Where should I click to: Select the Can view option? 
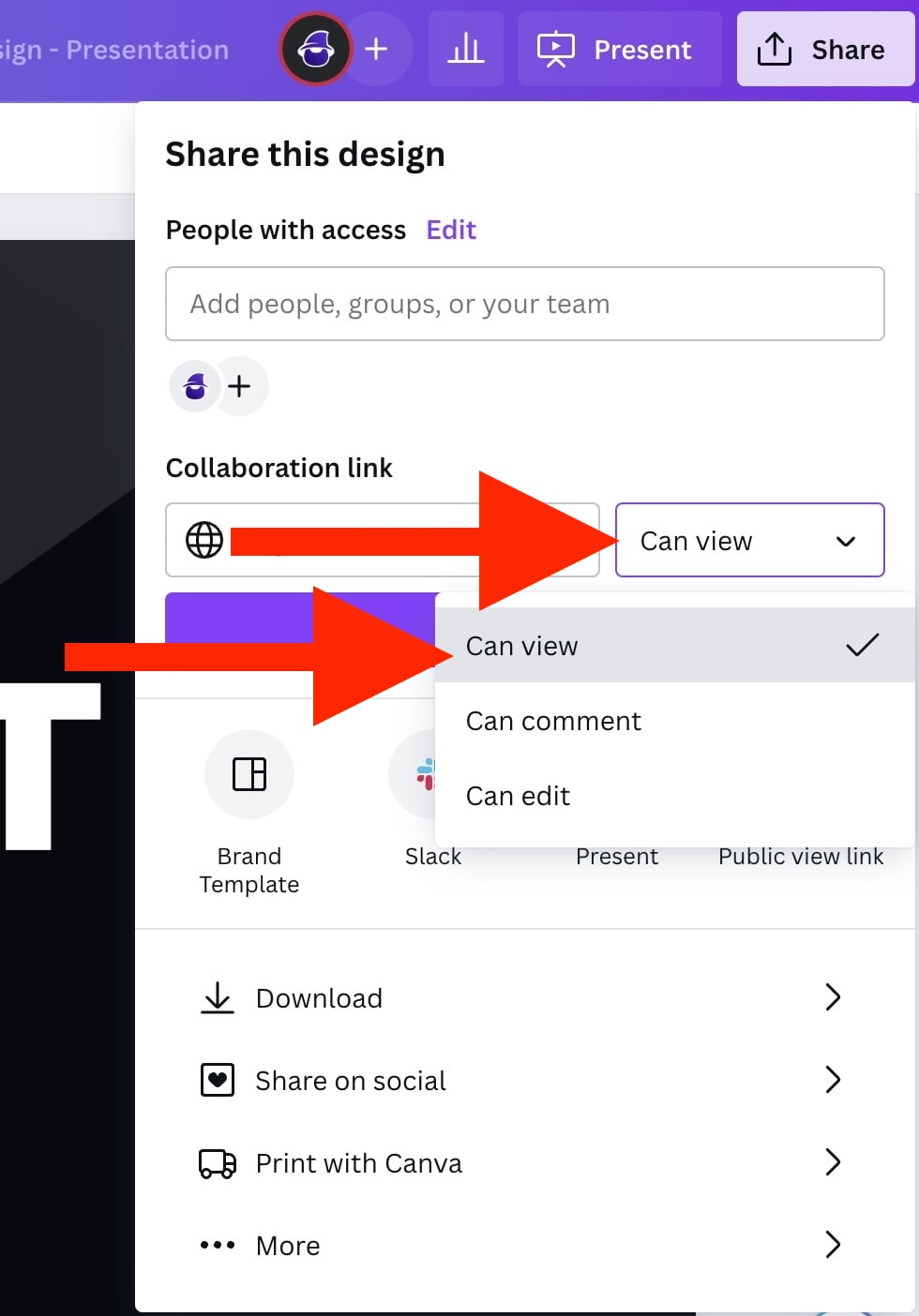tap(522, 646)
